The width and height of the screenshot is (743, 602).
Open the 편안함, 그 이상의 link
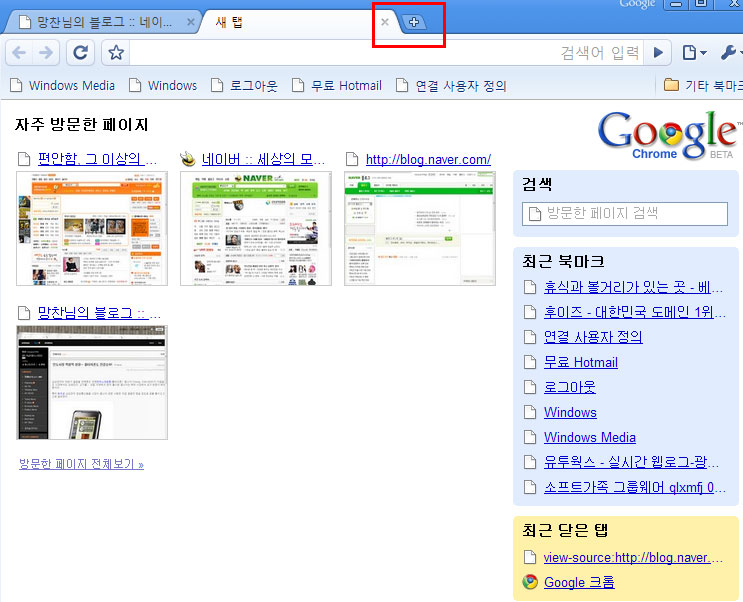[97, 159]
